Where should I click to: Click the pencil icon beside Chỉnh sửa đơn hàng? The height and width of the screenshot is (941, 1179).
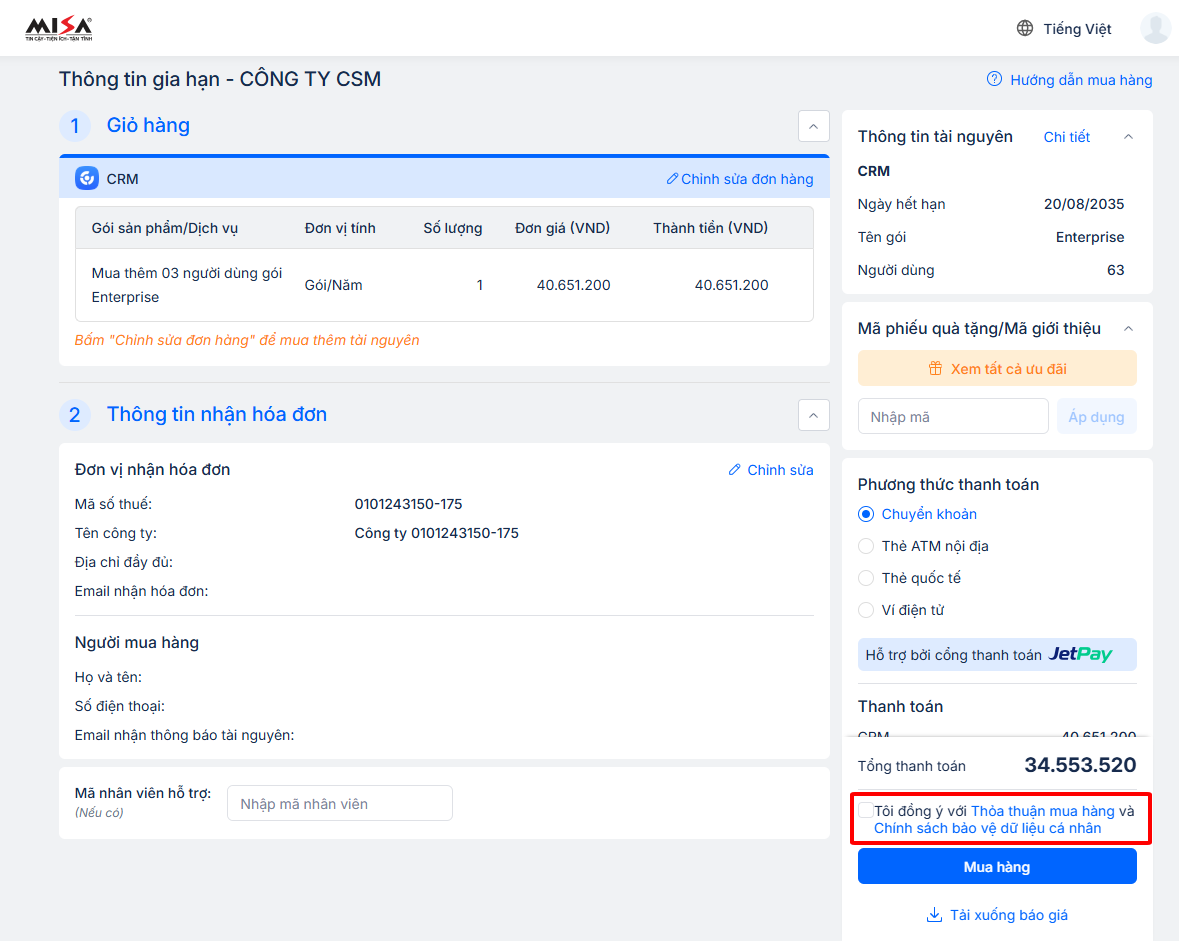672,179
